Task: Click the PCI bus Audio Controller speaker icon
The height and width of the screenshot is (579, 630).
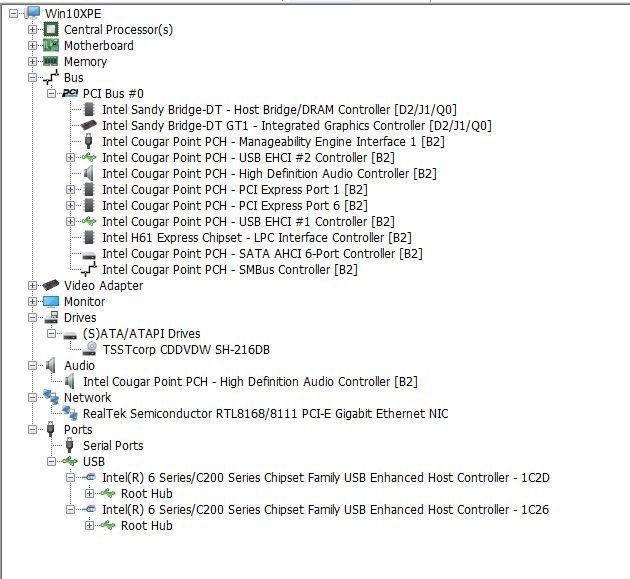Action: point(88,174)
